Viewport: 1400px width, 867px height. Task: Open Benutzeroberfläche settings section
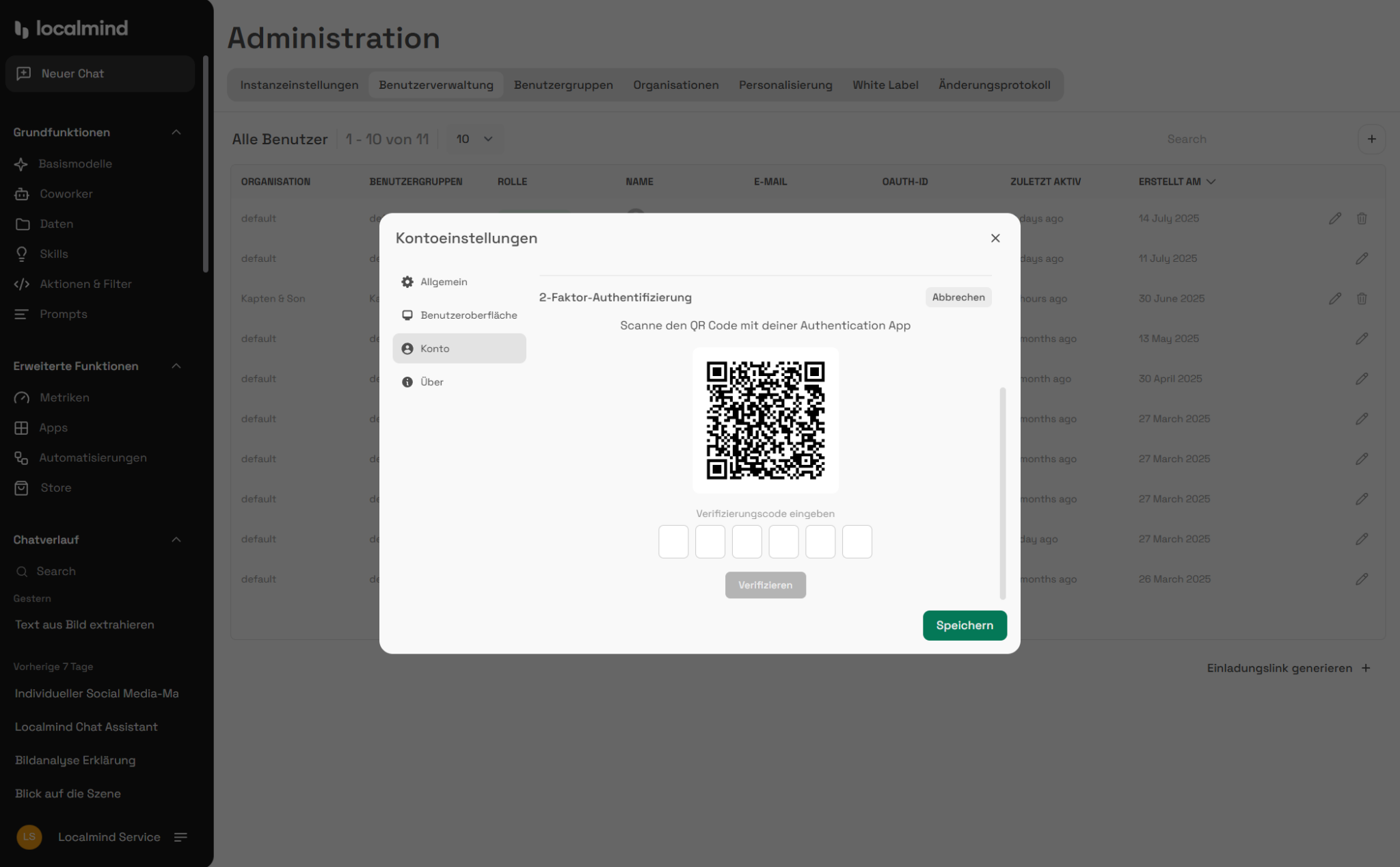[468, 315]
